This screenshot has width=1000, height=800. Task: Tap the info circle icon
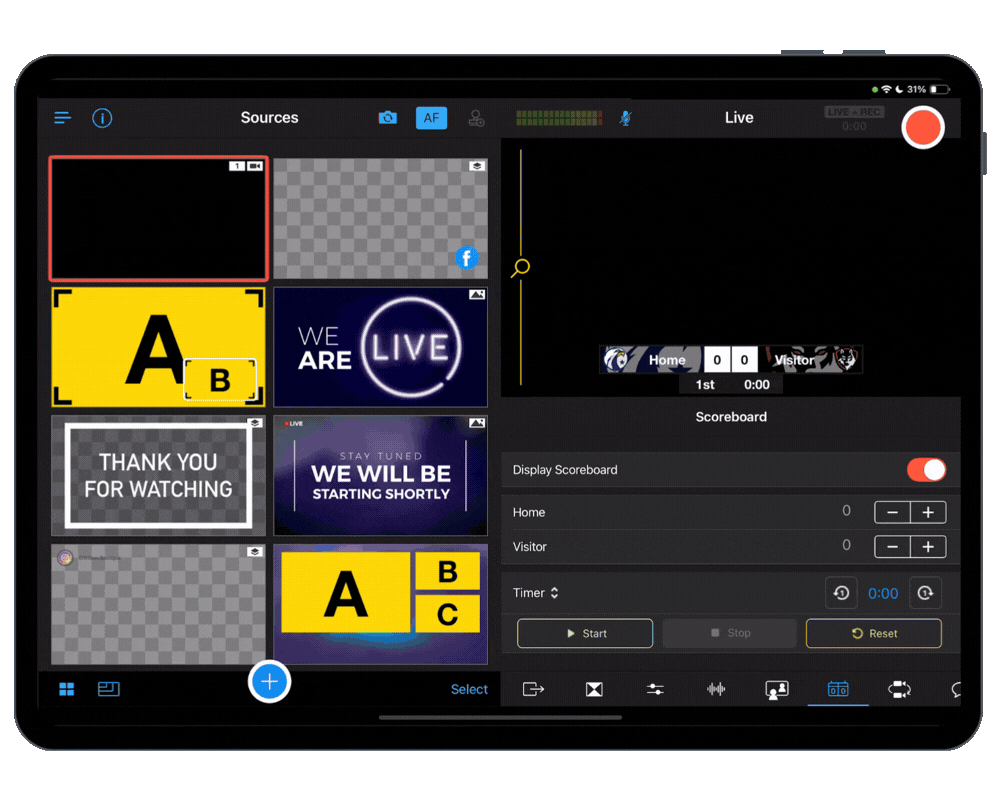pyautogui.click(x=102, y=118)
